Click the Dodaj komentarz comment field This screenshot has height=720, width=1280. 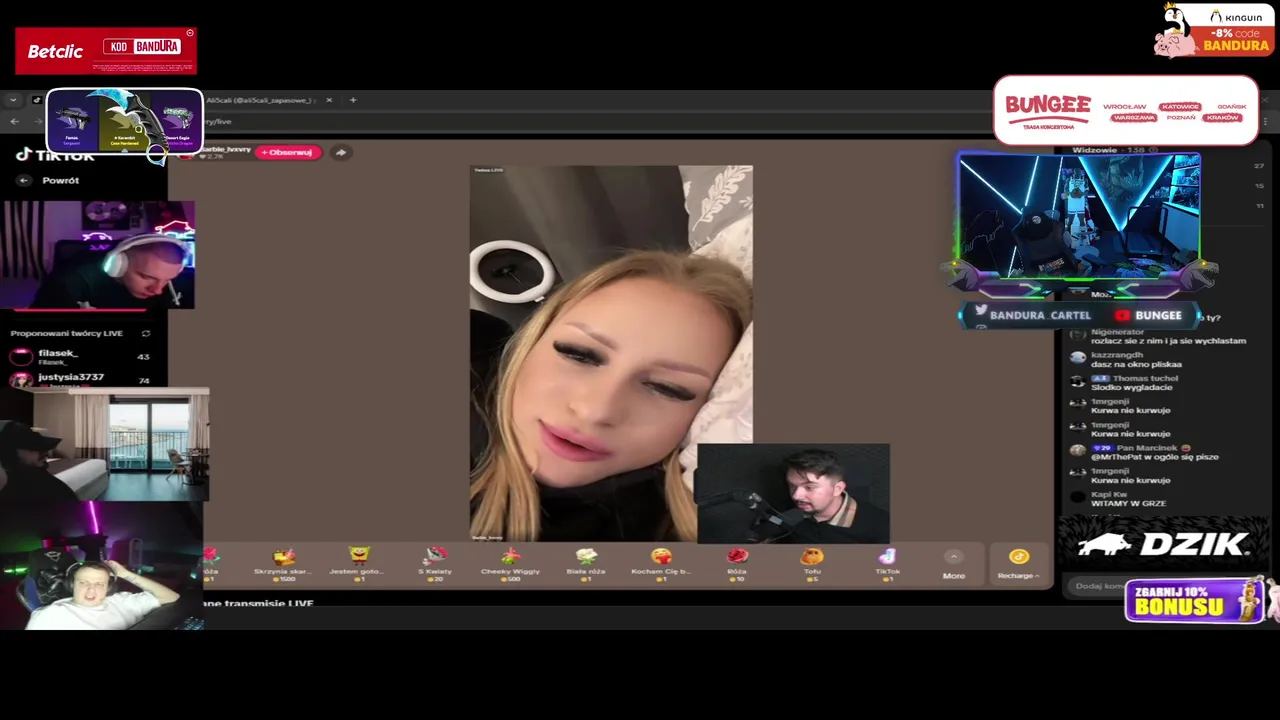point(1098,587)
